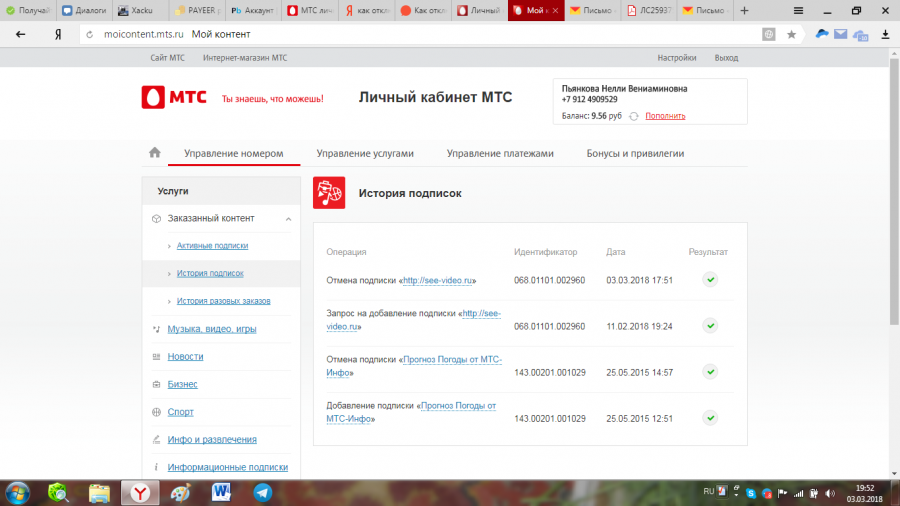Reload the page with the refresh icon

tap(90, 34)
